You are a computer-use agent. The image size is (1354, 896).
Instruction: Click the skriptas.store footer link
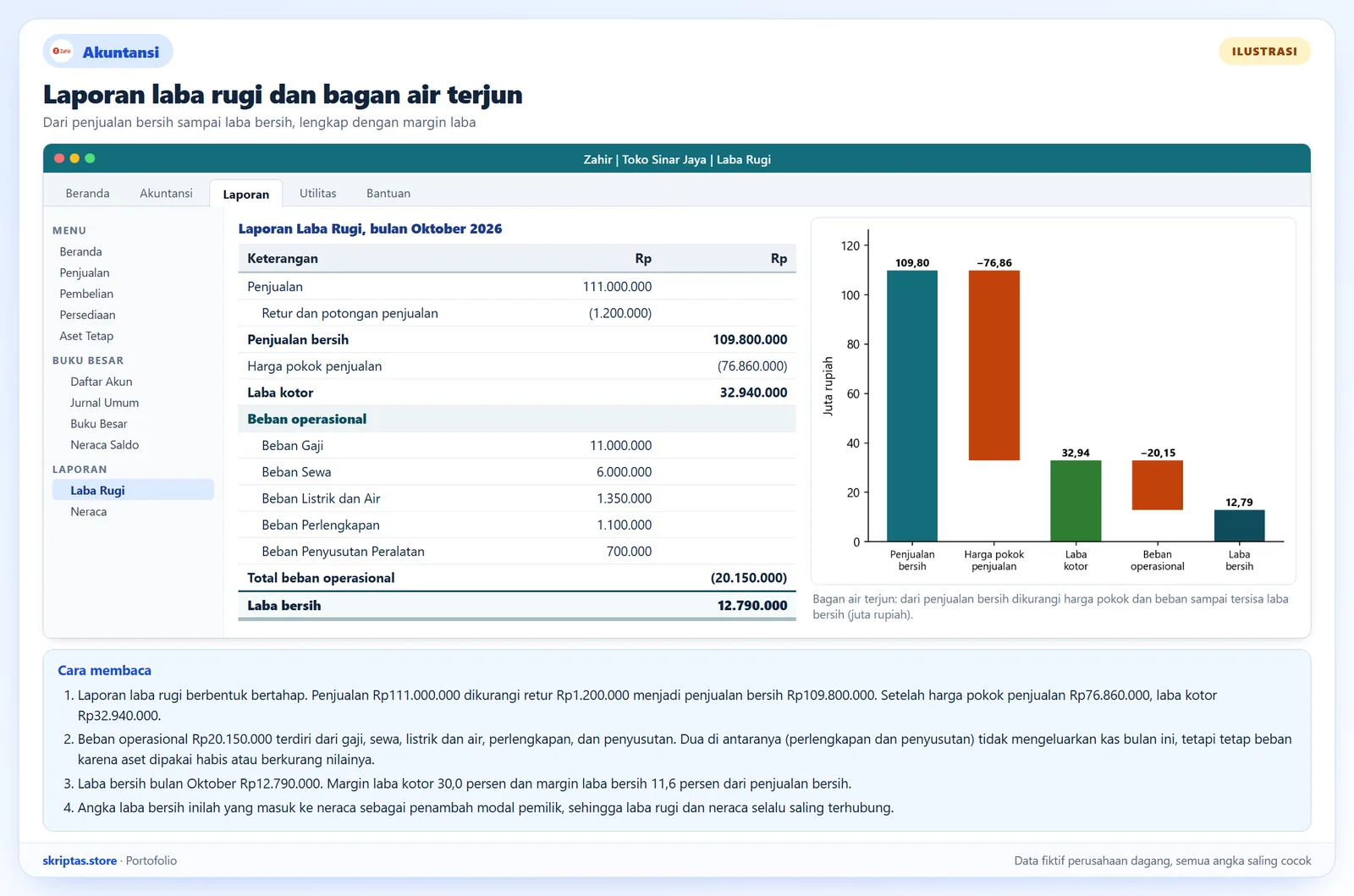pyautogui.click(x=80, y=860)
